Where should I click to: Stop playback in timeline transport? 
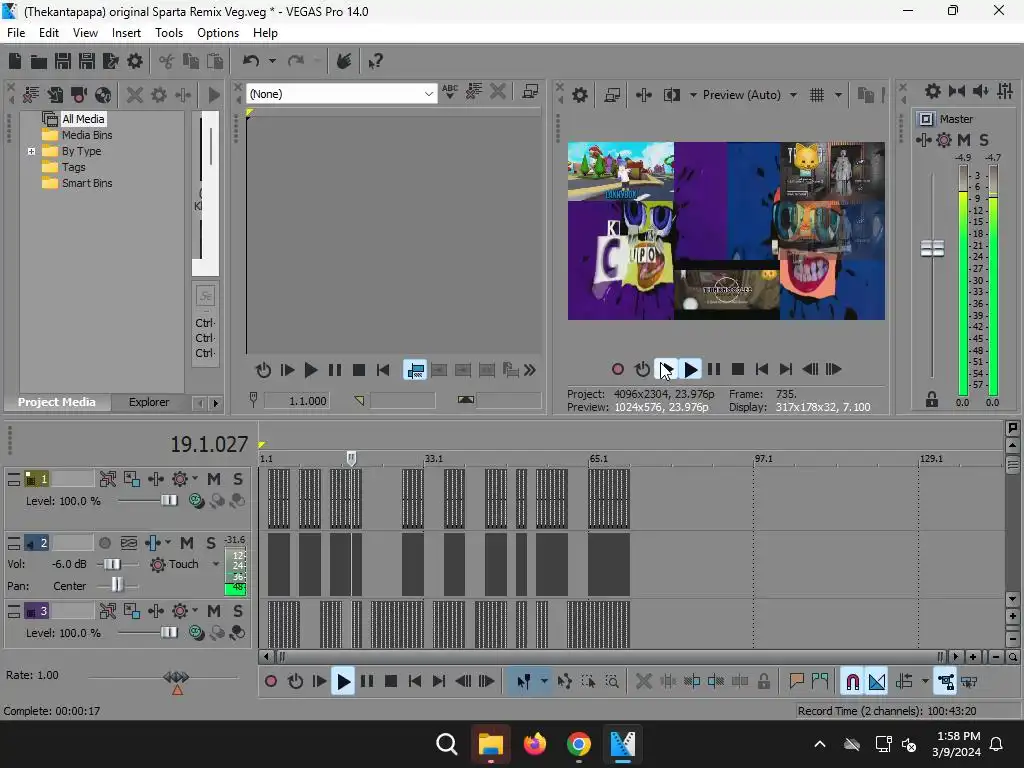[391, 682]
